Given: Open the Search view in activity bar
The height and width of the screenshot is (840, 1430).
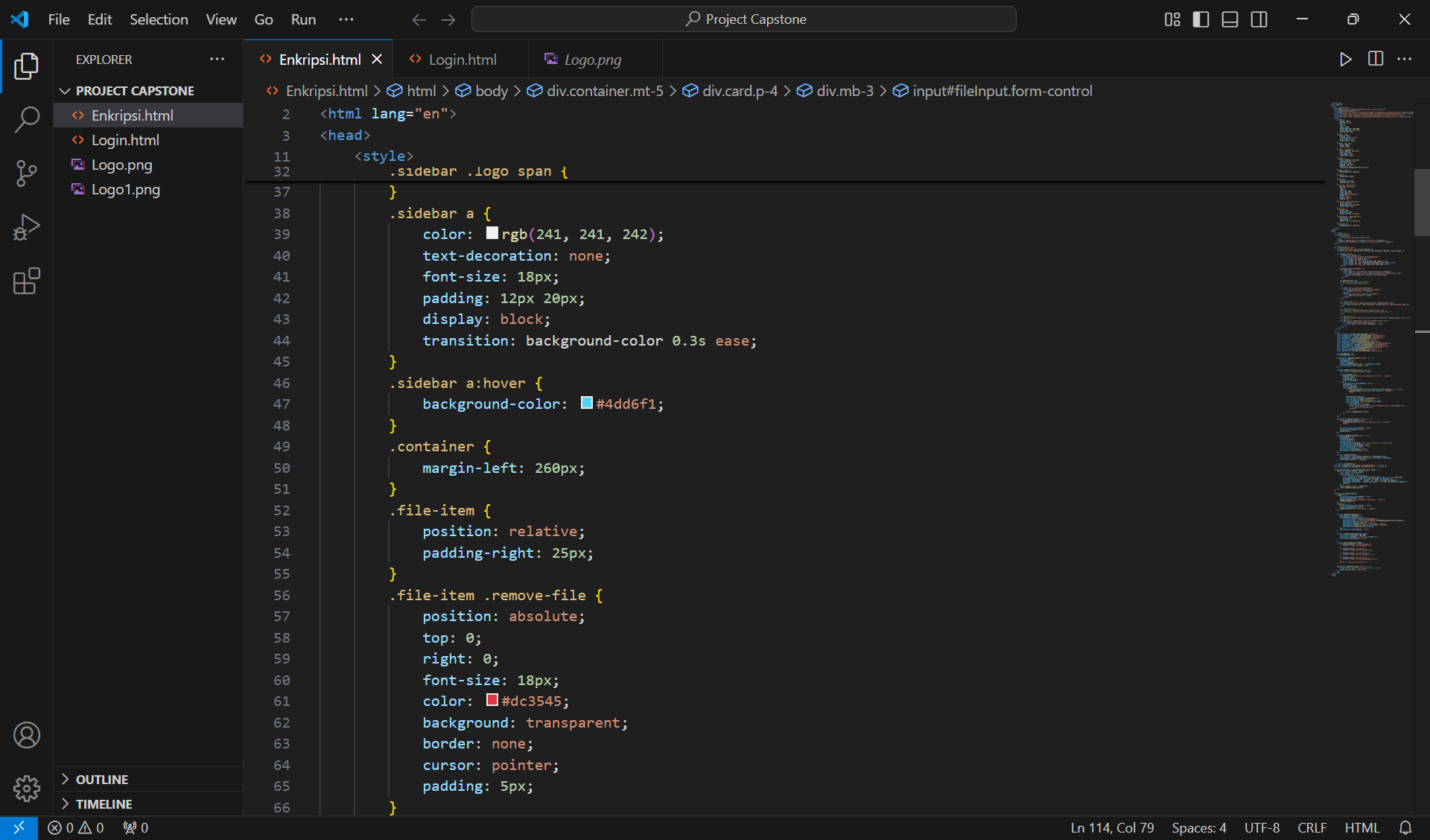Looking at the screenshot, I should (27, 119).
